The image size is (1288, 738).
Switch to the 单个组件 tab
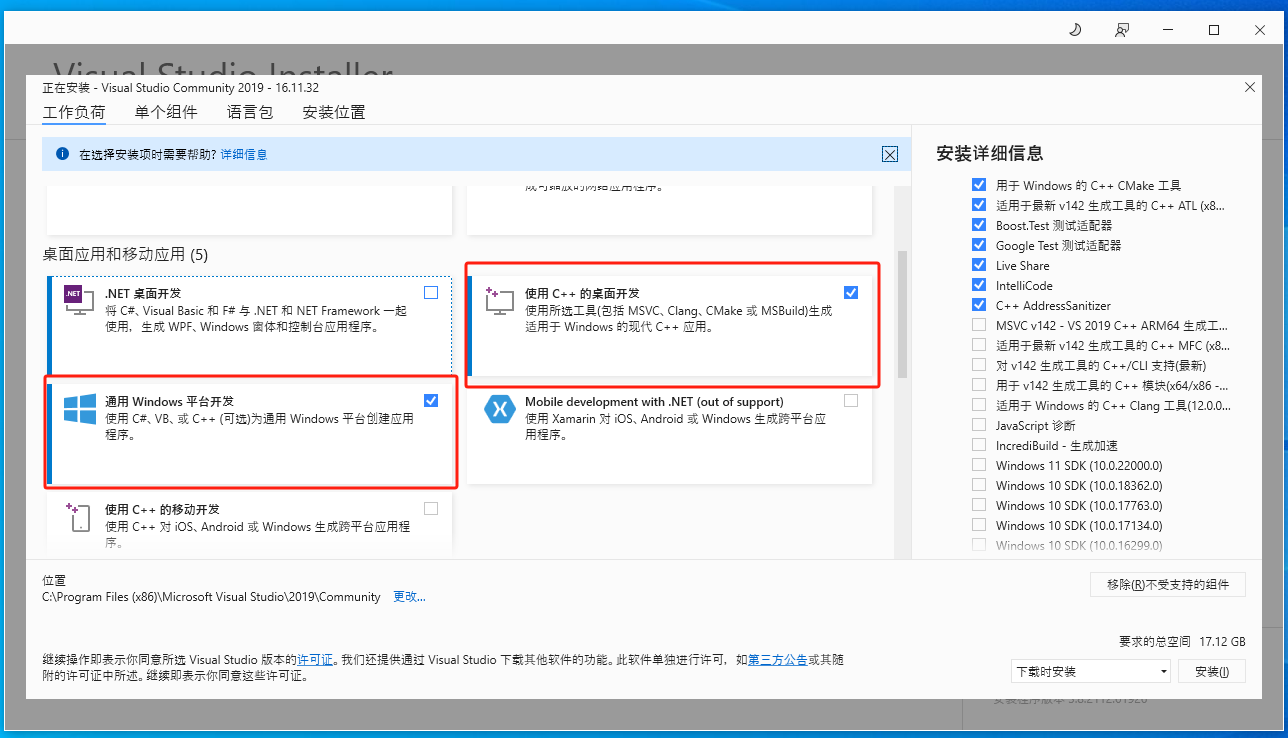[x=166, y=112]
